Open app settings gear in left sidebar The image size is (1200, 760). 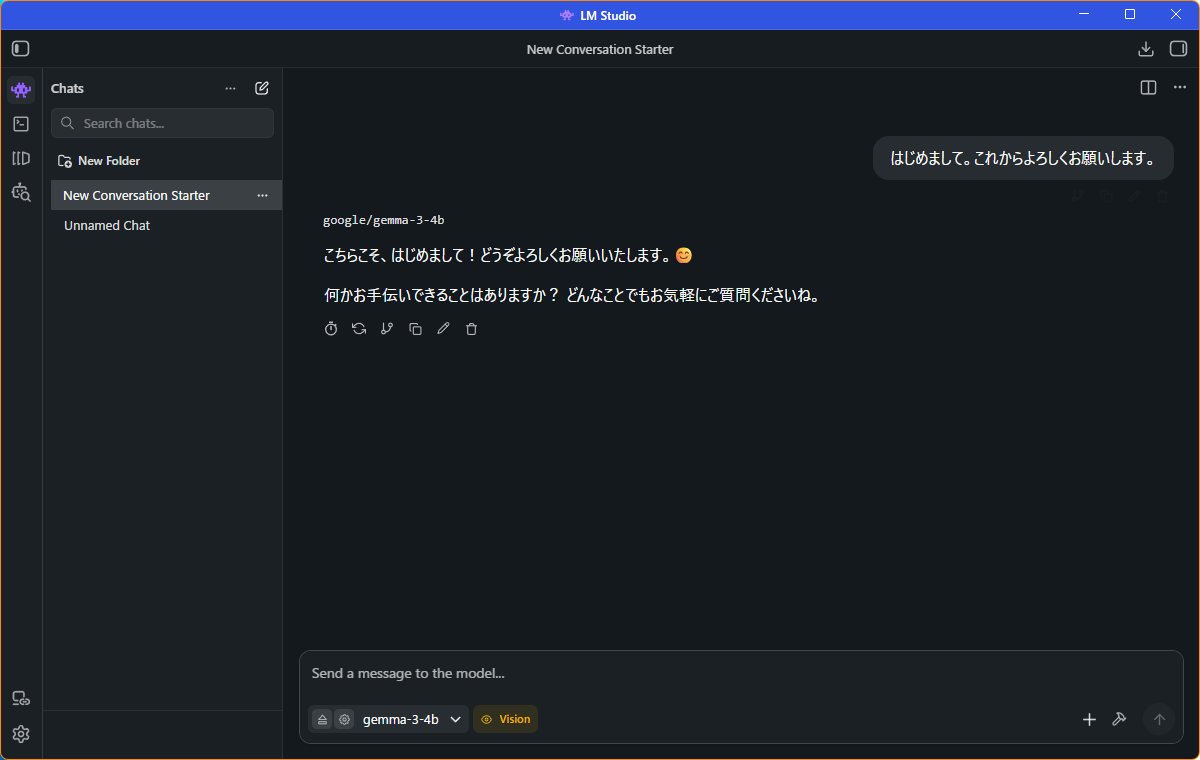click(21, 734)
